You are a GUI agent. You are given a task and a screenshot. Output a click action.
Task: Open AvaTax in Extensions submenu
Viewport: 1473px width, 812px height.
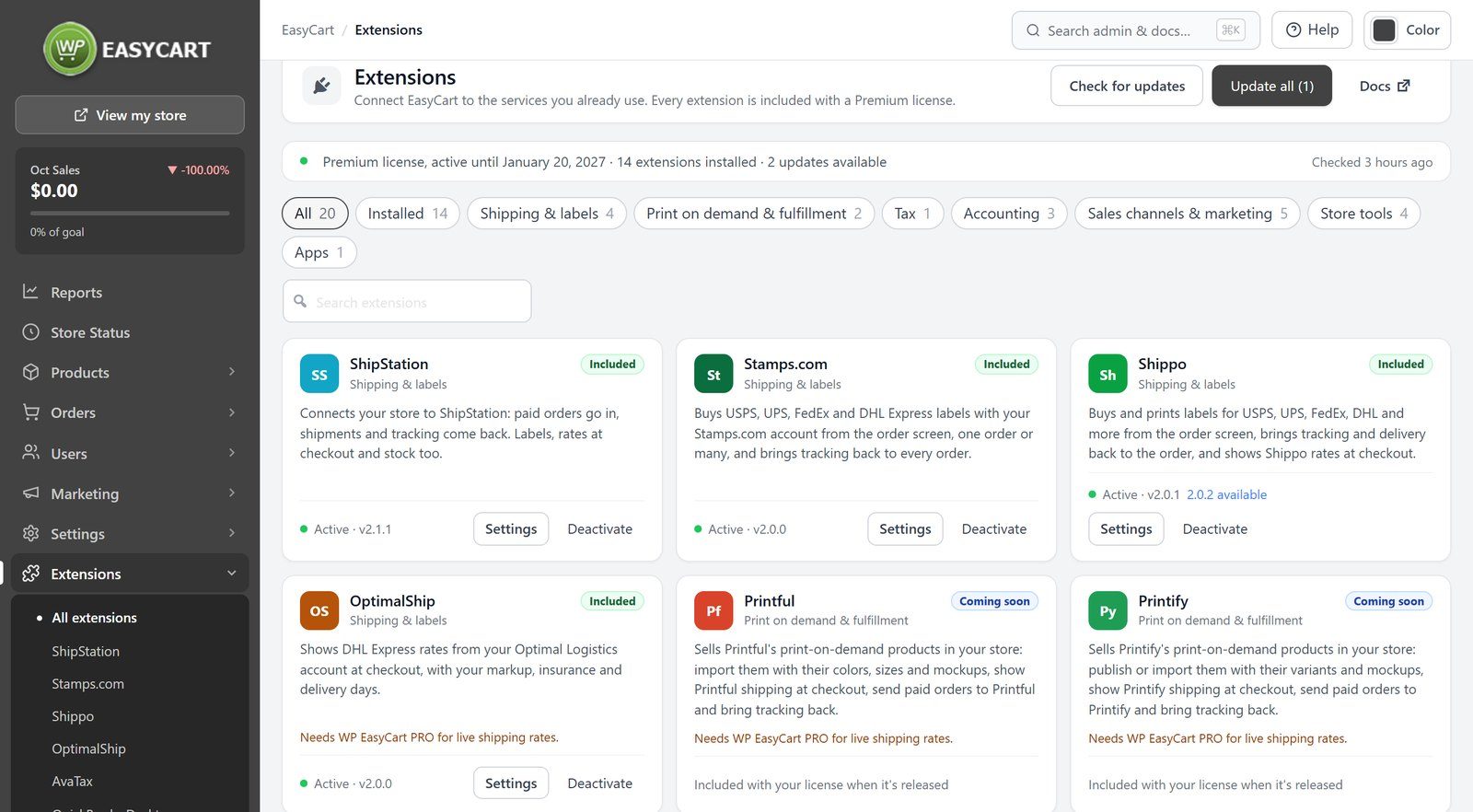(x=73, y=781)
